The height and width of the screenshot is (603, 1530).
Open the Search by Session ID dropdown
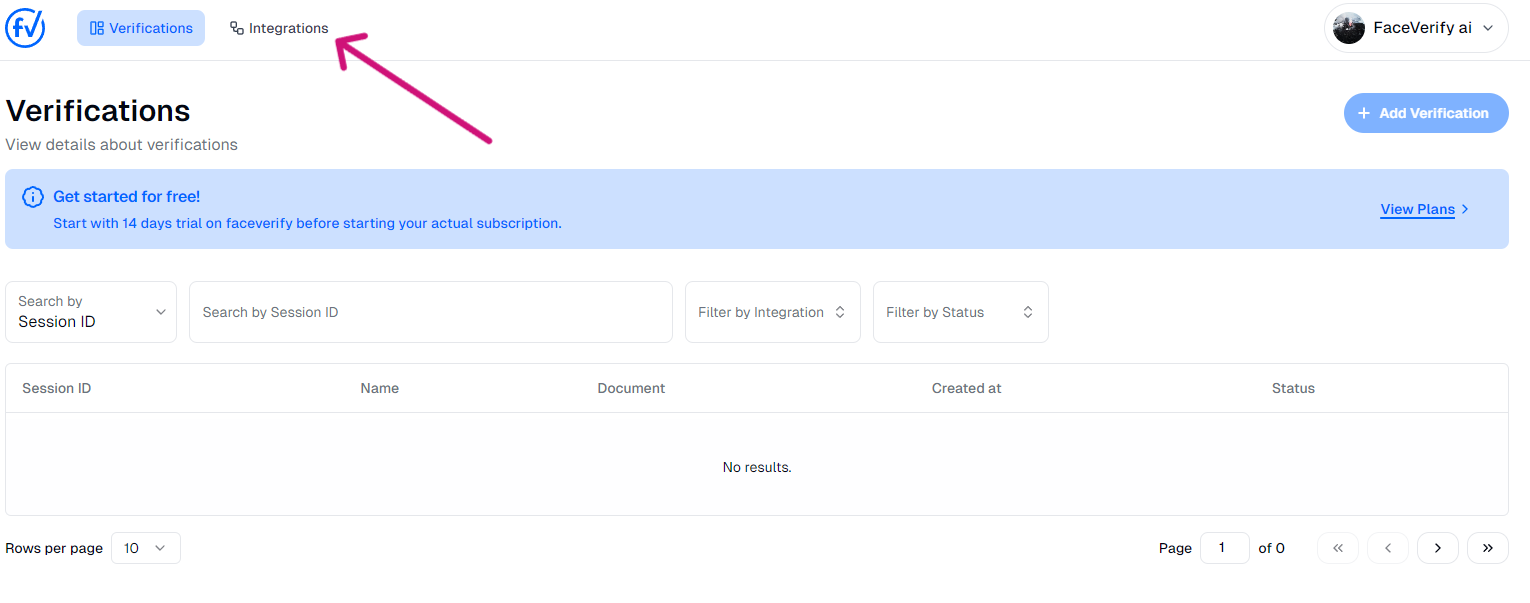(x=91, y=312)
